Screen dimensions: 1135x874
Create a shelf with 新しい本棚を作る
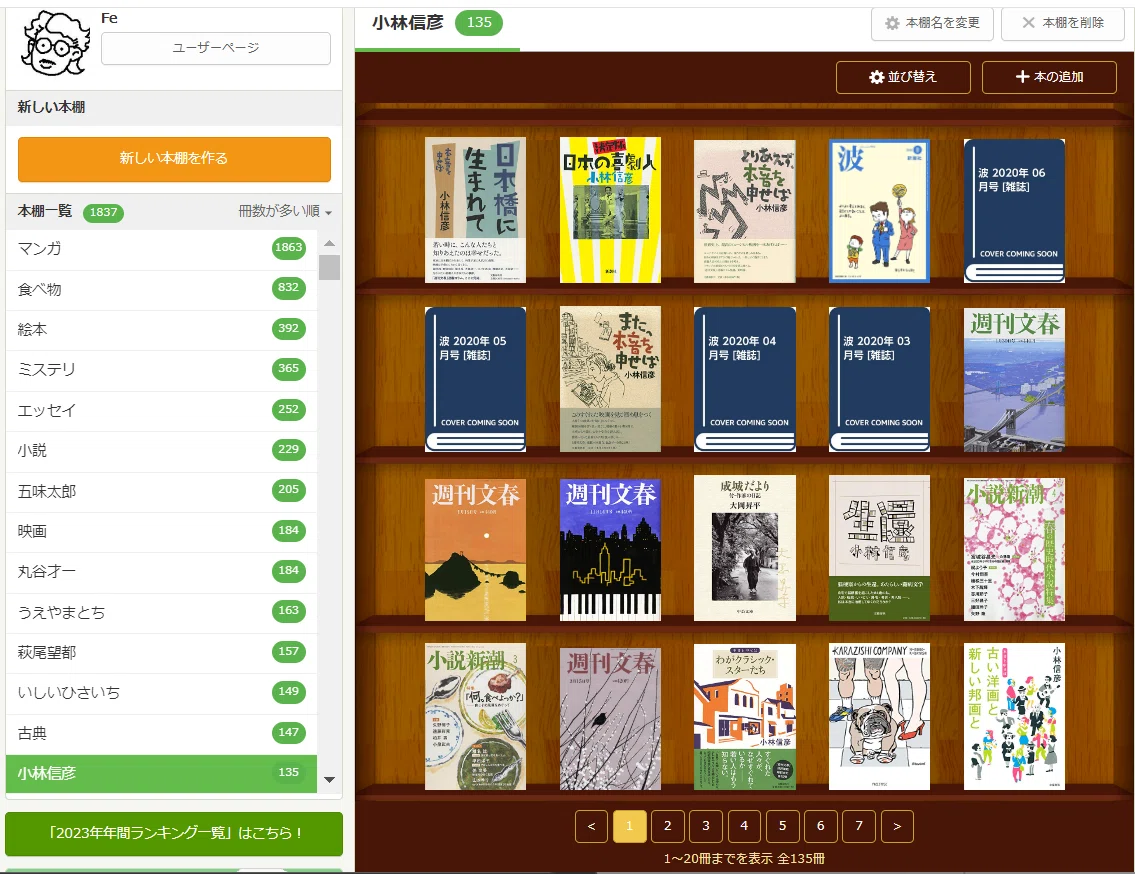point(174,159)
